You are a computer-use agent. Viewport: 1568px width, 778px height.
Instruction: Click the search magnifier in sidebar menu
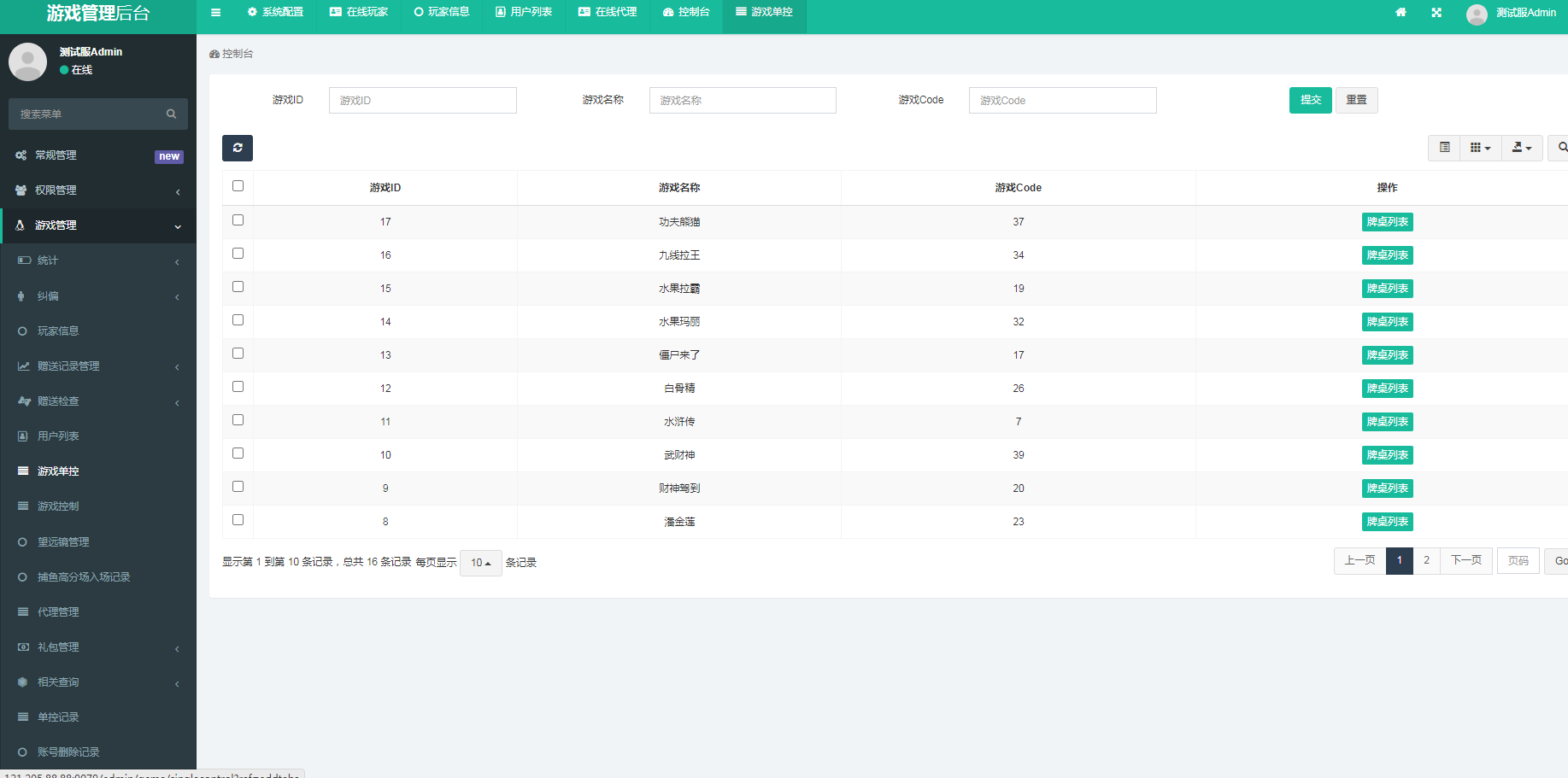(171, 114)
